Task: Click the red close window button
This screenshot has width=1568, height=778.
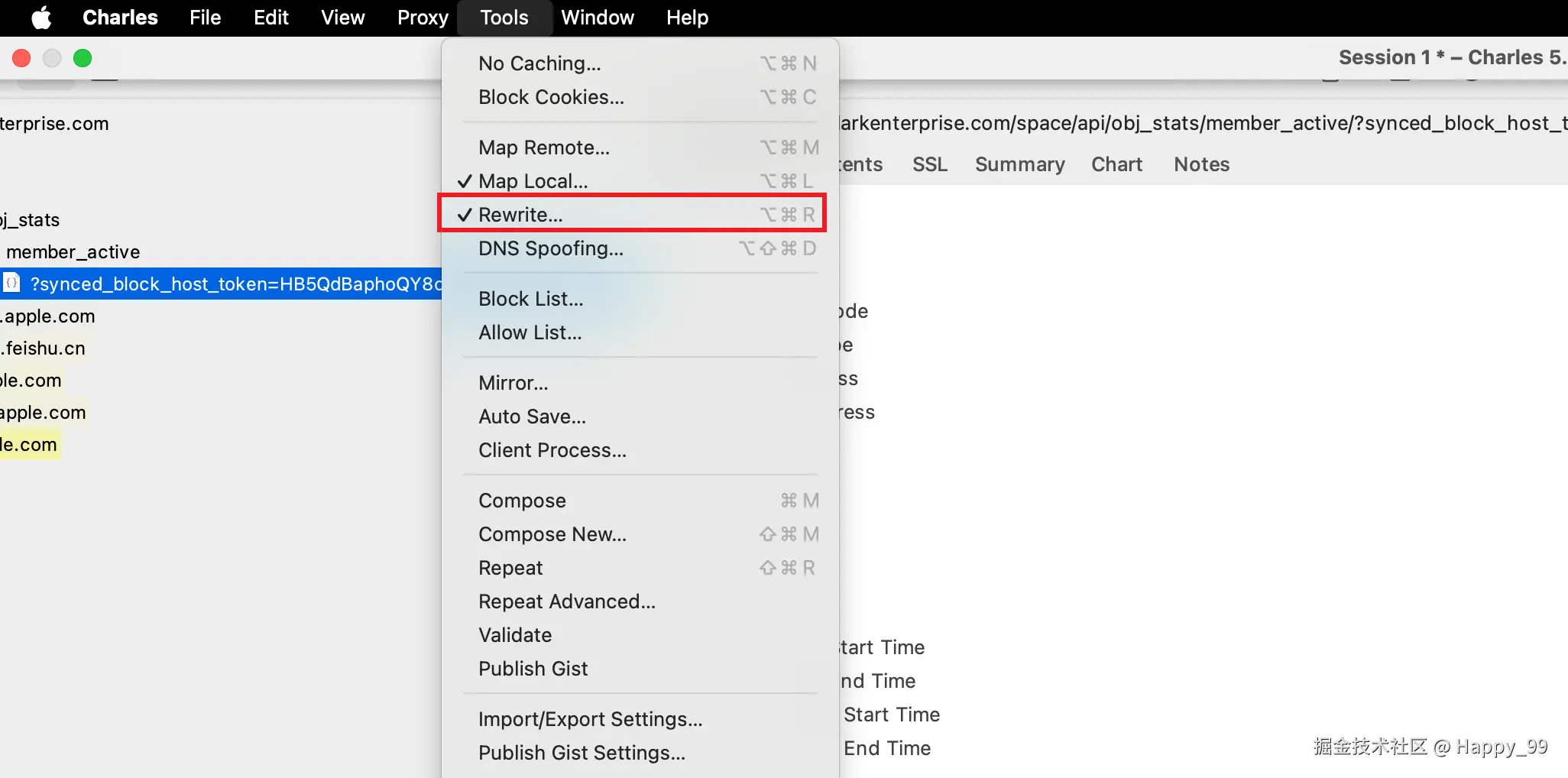Action: coord(21,58)
